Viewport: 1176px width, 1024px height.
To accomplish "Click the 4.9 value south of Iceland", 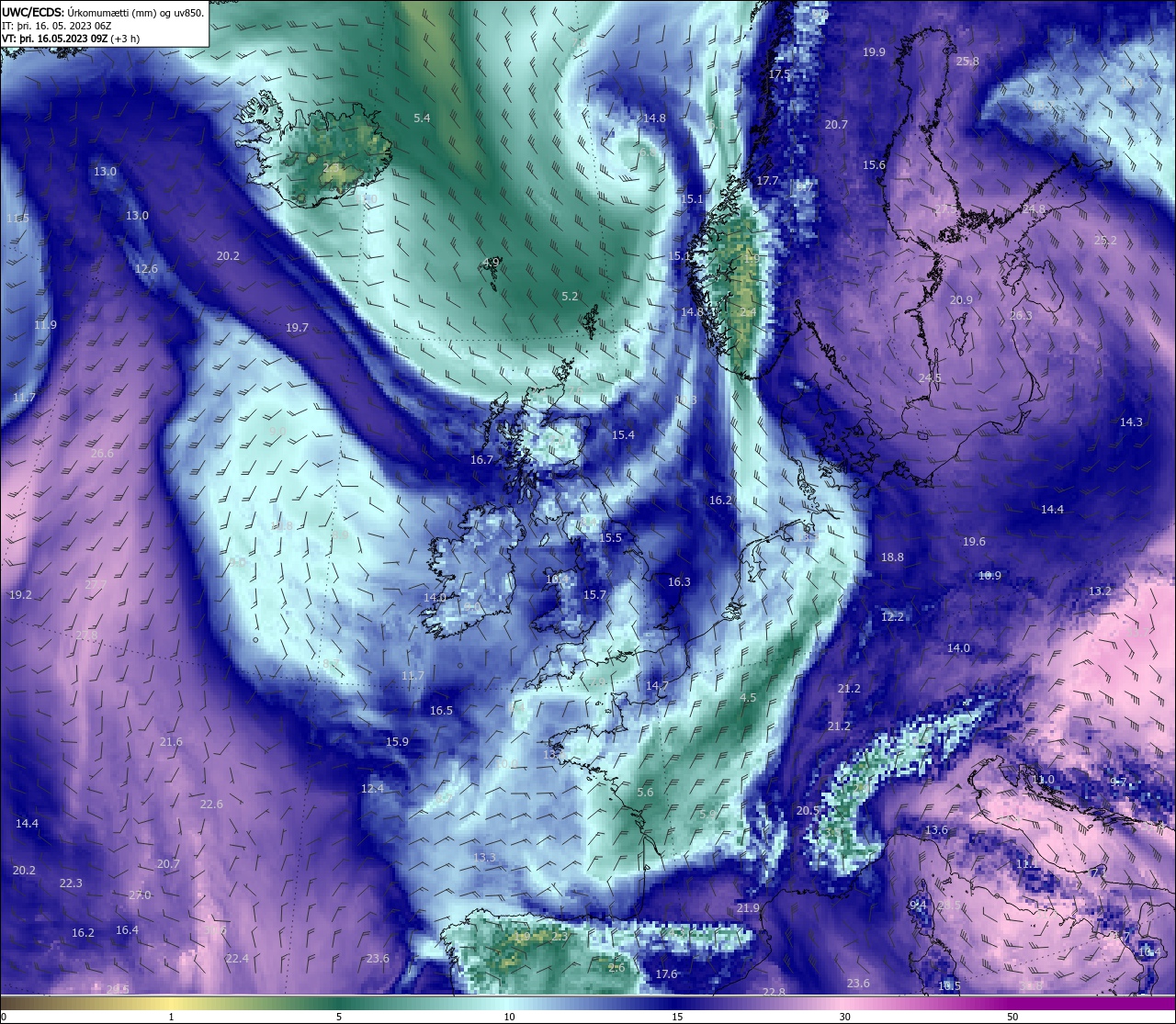I will pyautogui.click(x=491, y=263).
